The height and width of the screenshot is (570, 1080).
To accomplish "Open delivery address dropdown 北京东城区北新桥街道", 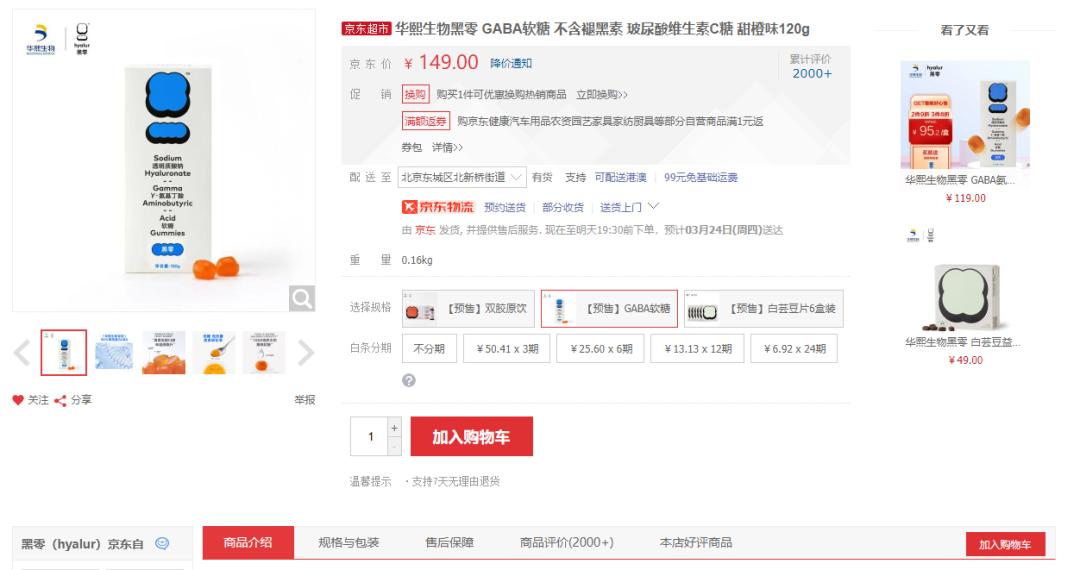I will (462, 178).
